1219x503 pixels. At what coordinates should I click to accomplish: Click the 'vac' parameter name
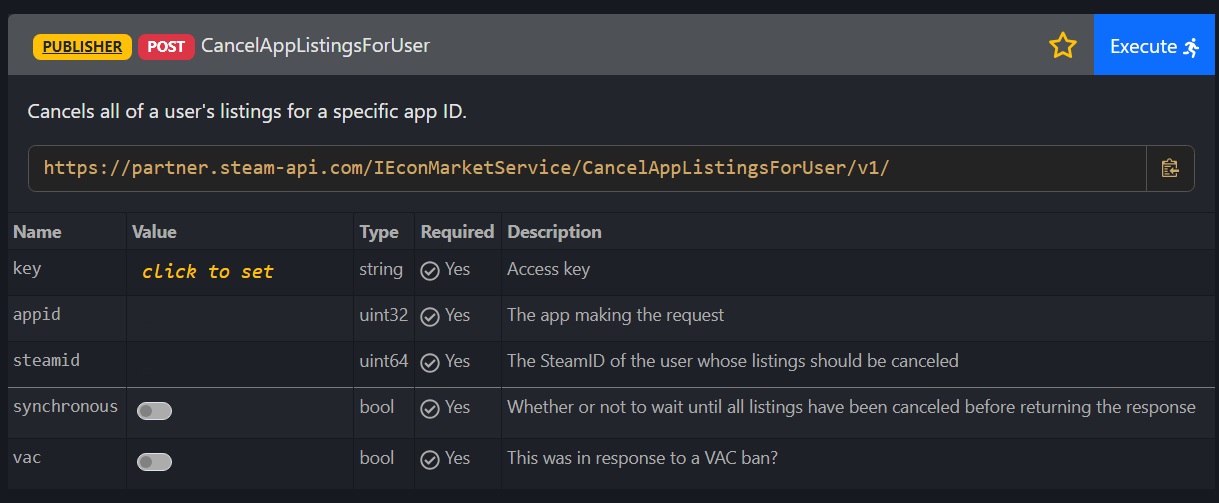(27, 458)
